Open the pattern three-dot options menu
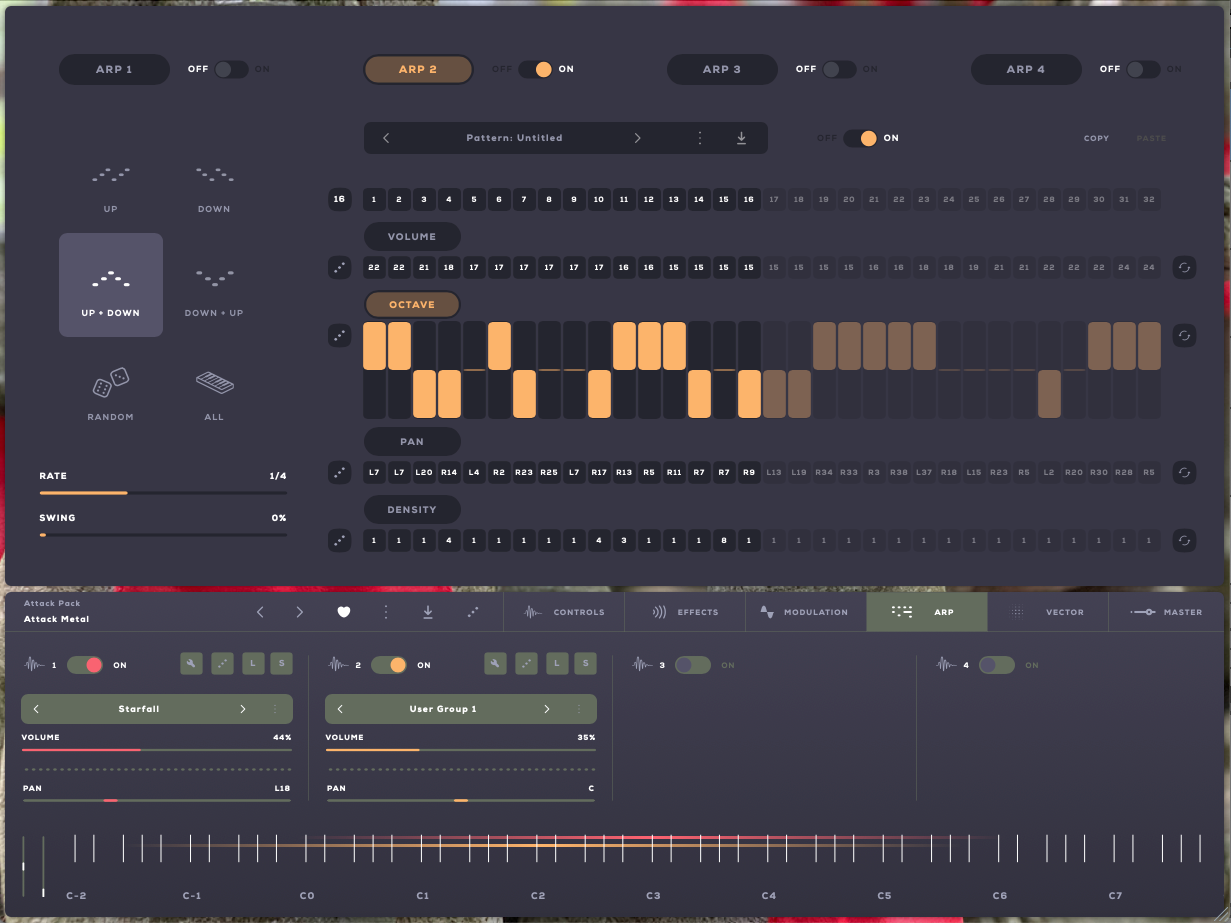 click(700, 138)
